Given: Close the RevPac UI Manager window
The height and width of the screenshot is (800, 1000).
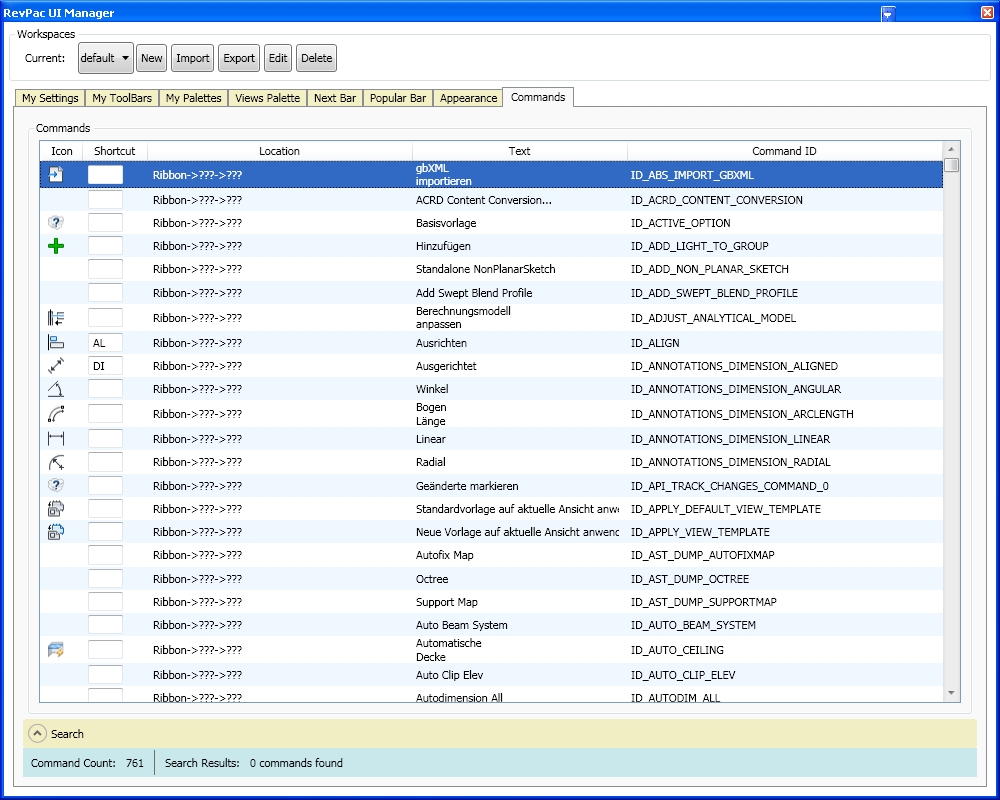Looking at the screenshot, I should point(987,12).
